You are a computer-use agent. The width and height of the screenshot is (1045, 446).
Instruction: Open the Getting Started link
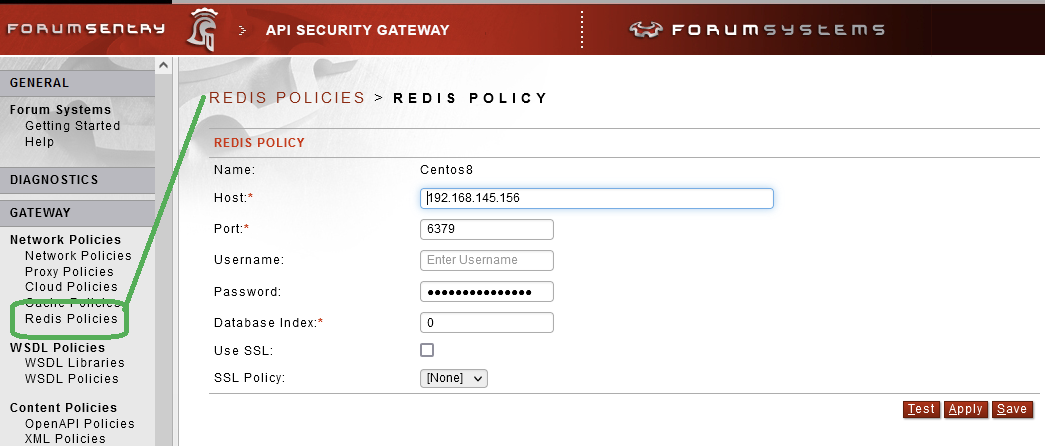pyautogui.click(x=73, y=125)
